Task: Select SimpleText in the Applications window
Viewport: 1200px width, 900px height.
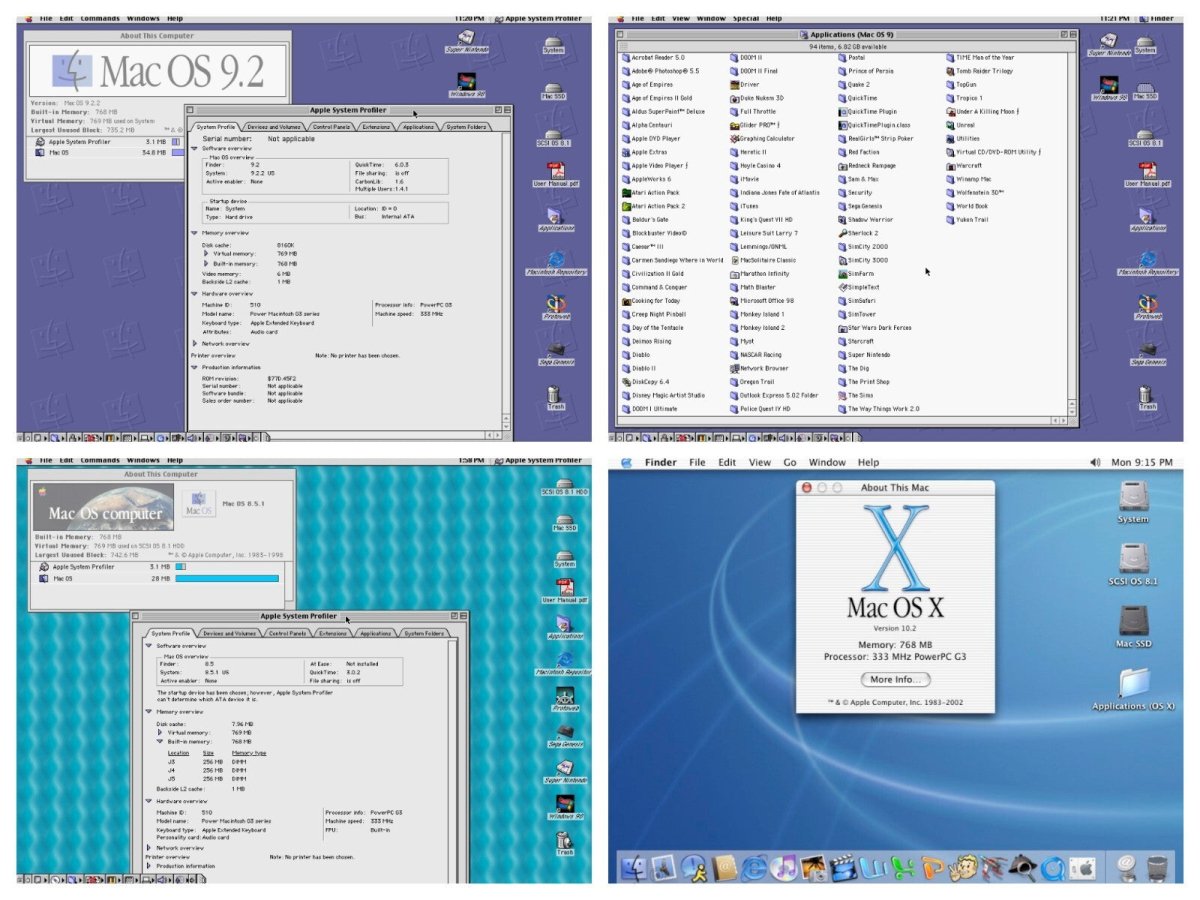Action: 859,287
